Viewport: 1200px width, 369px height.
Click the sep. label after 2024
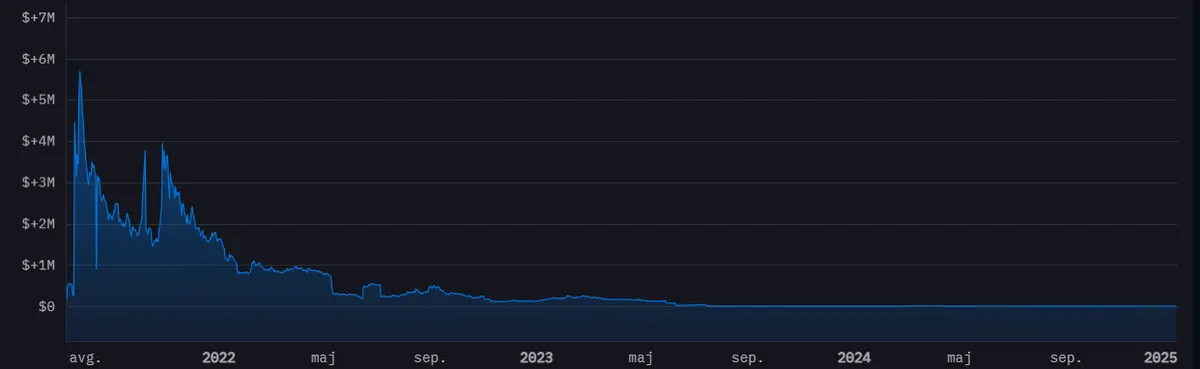[x=1066, y=357]
